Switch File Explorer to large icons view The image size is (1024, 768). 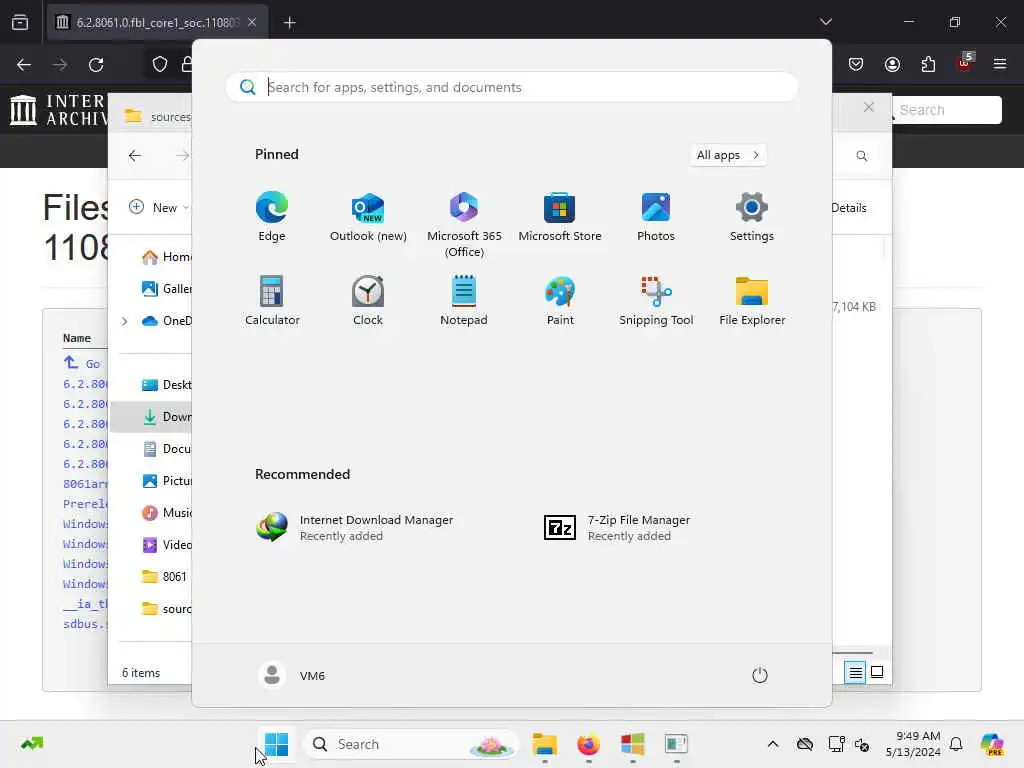click(877, 672)
